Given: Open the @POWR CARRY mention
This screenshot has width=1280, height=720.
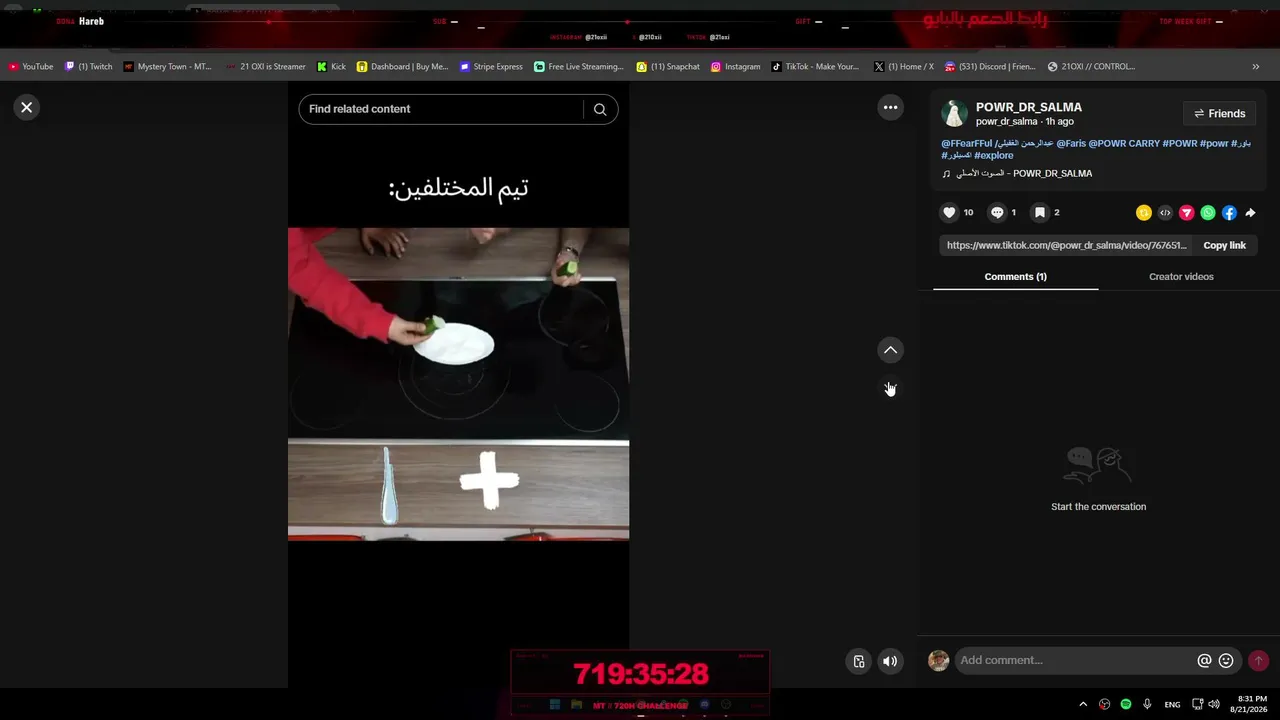Looking at the screenshot, I should coord(1124,143).
